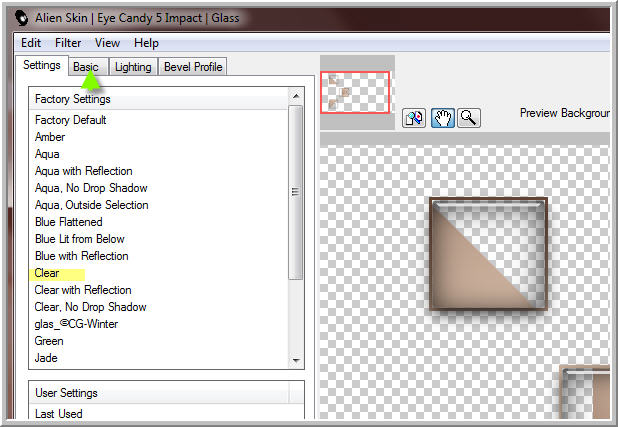Click the Alien Skin title bar logo
618x427 pixels.
(22, 18)
